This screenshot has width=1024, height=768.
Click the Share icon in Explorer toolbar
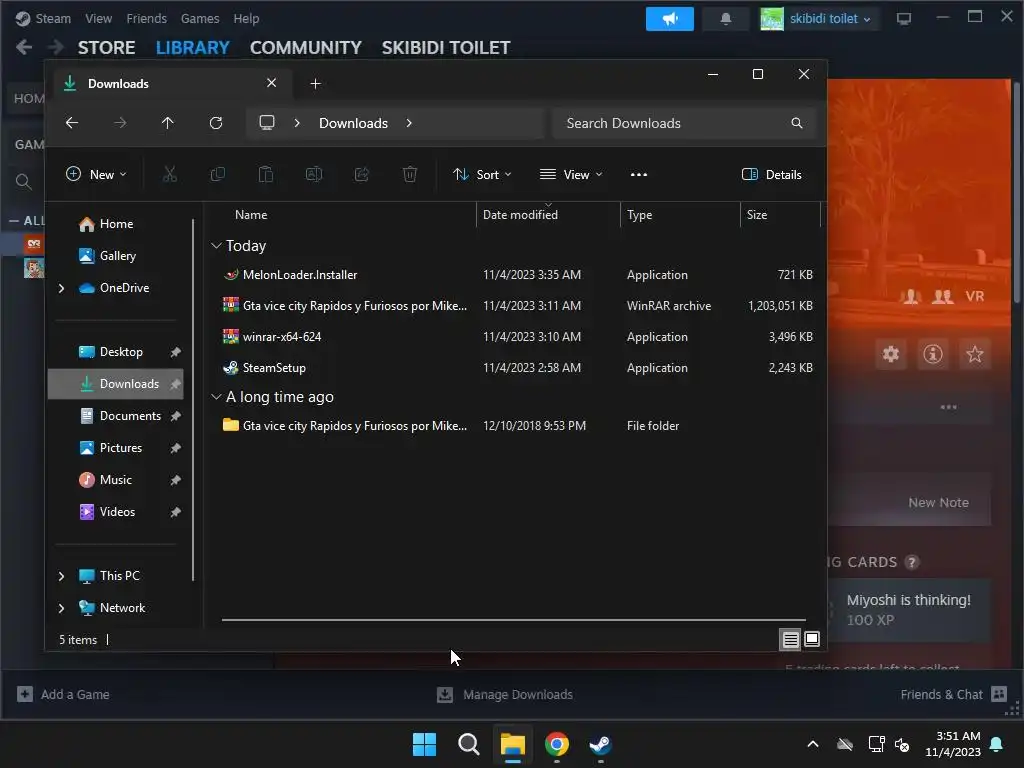click(x=362, y=174)
